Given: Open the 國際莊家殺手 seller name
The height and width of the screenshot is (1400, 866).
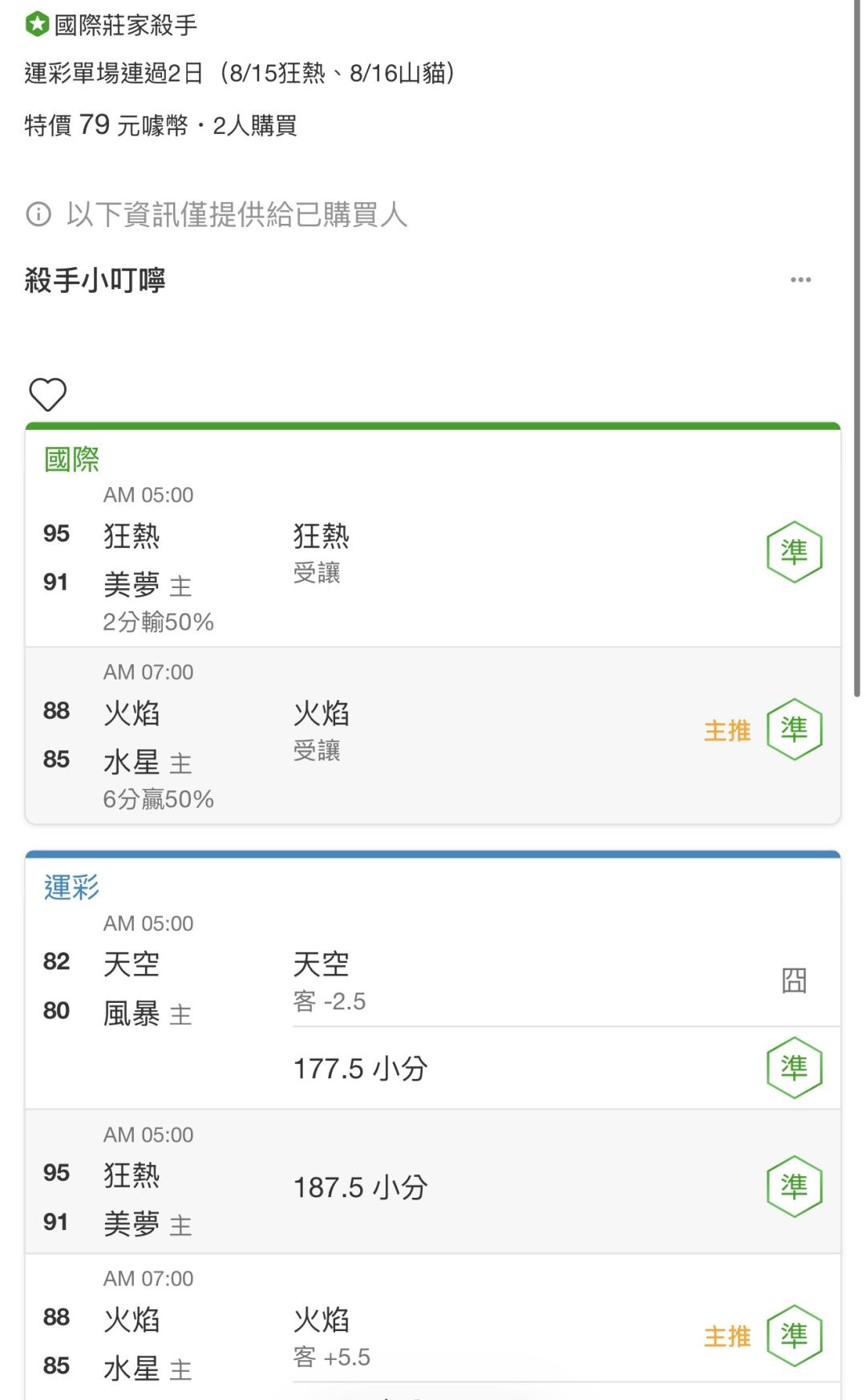Looking at the screenshot, I should tap(126, 26).
